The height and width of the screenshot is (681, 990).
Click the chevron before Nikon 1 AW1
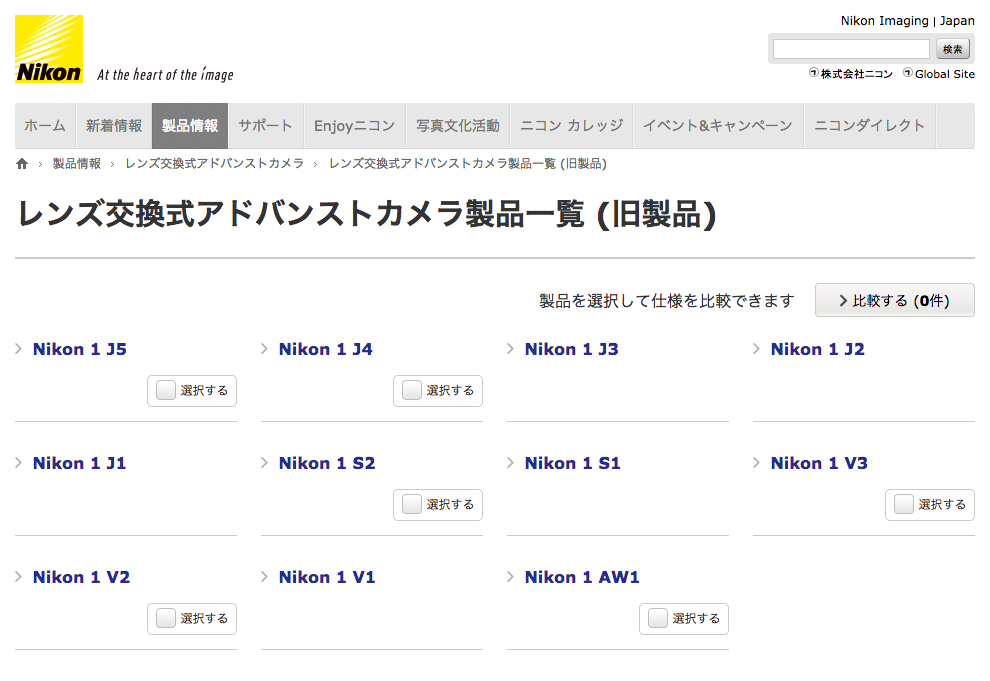[x=511, y=577]
